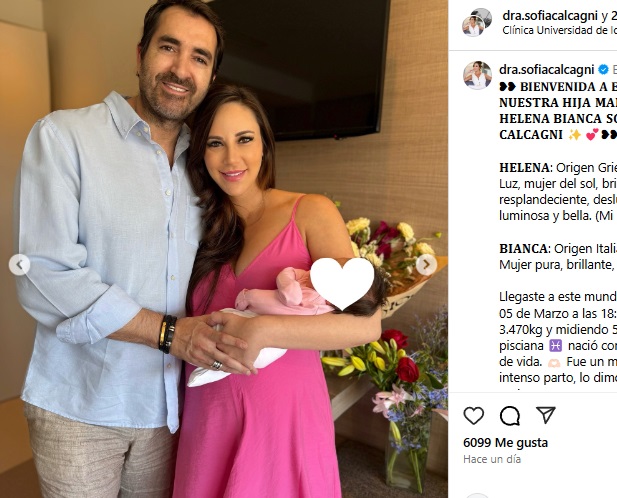
Task: Open avatar beside the caption text
Action: (477, 76)
